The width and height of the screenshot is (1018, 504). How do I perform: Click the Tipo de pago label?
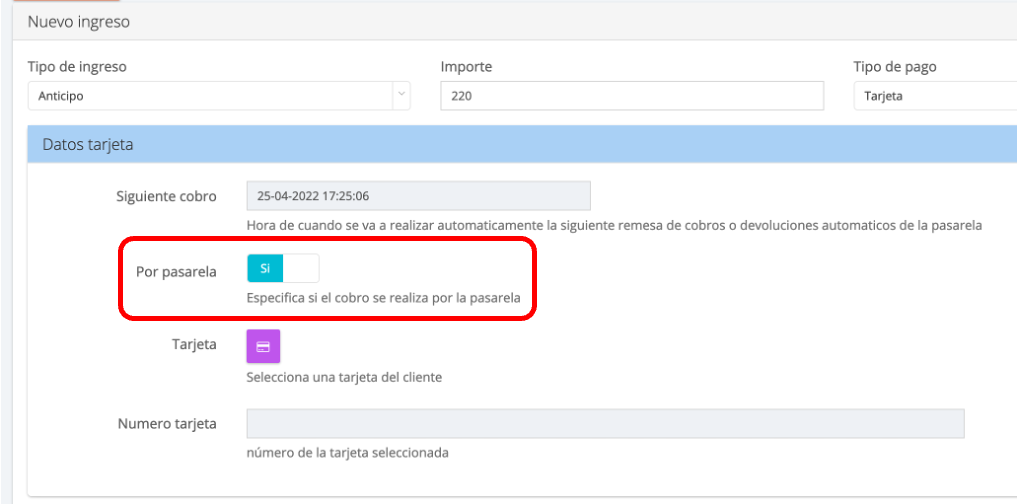pos(894,67)
